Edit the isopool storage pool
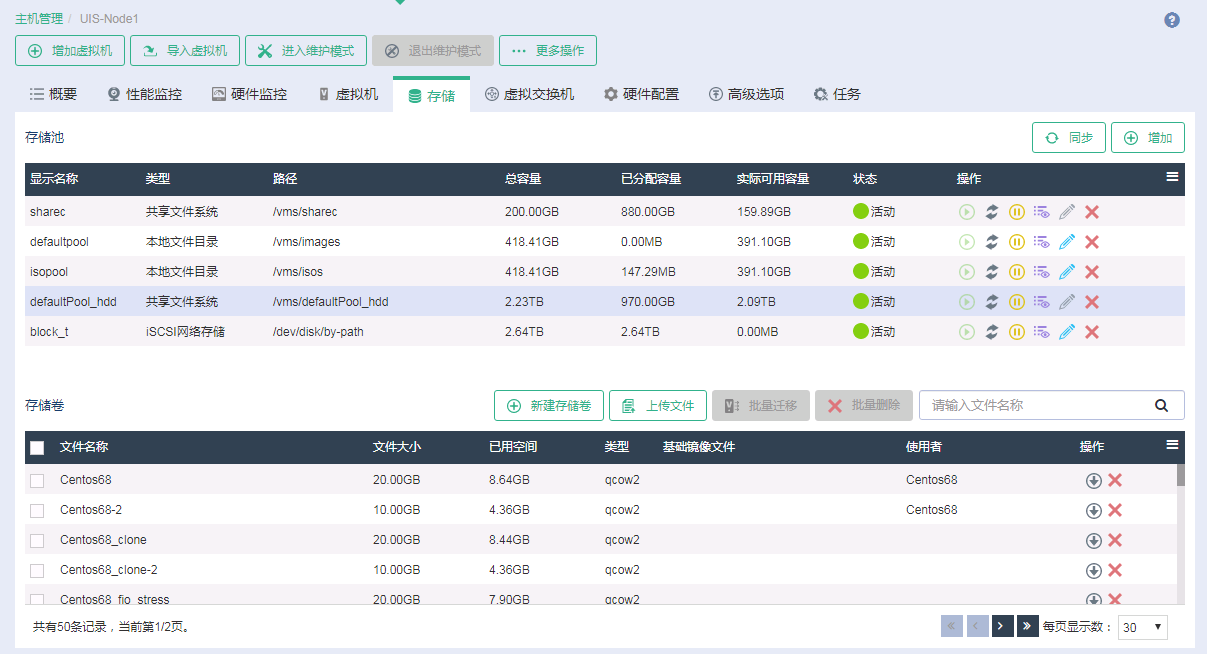Image resolution: width=1207 pixels, height=654 pixels. pyautogui.click(x=1067, y=272)
